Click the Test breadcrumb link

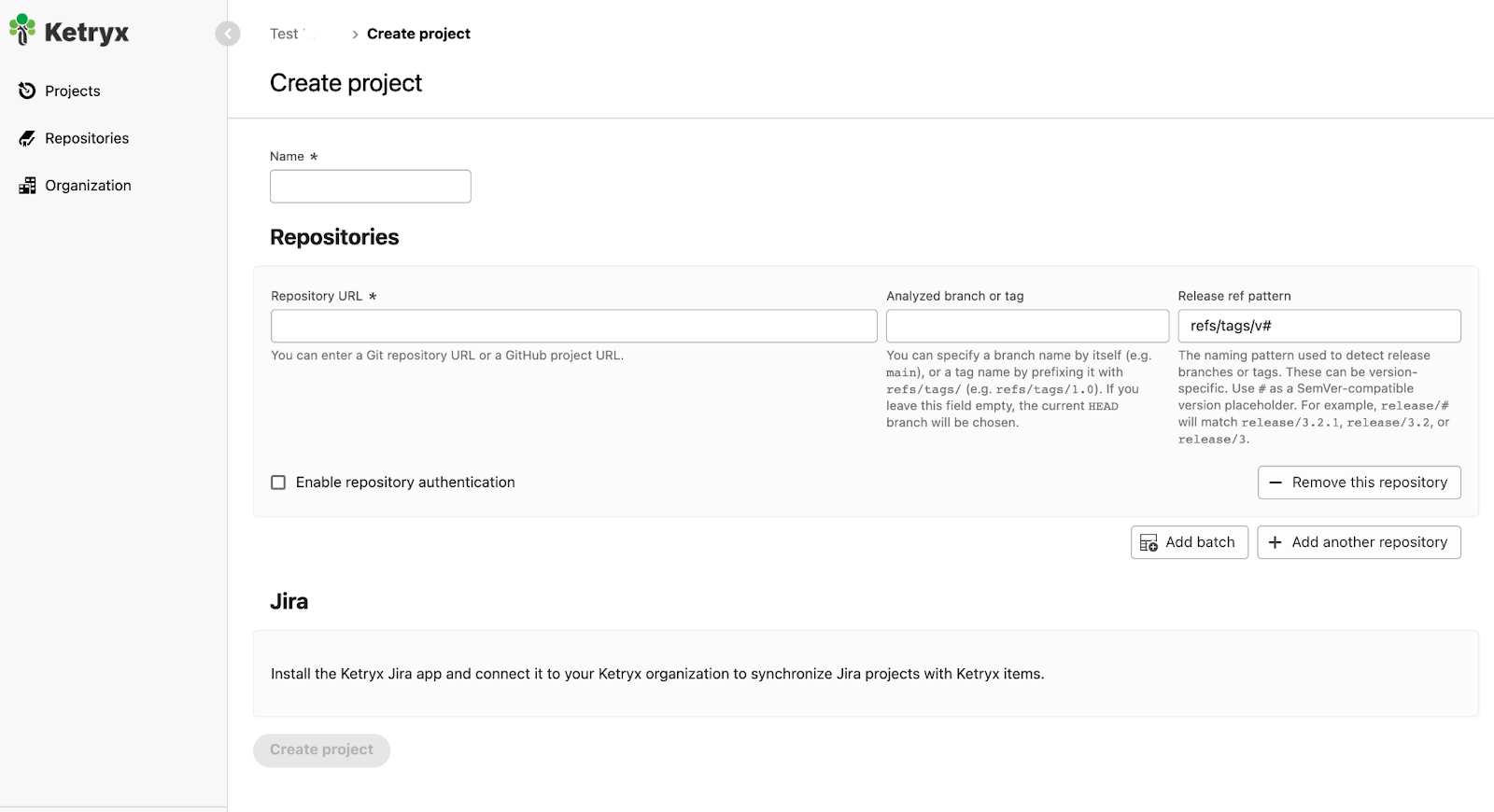point(284,34)
